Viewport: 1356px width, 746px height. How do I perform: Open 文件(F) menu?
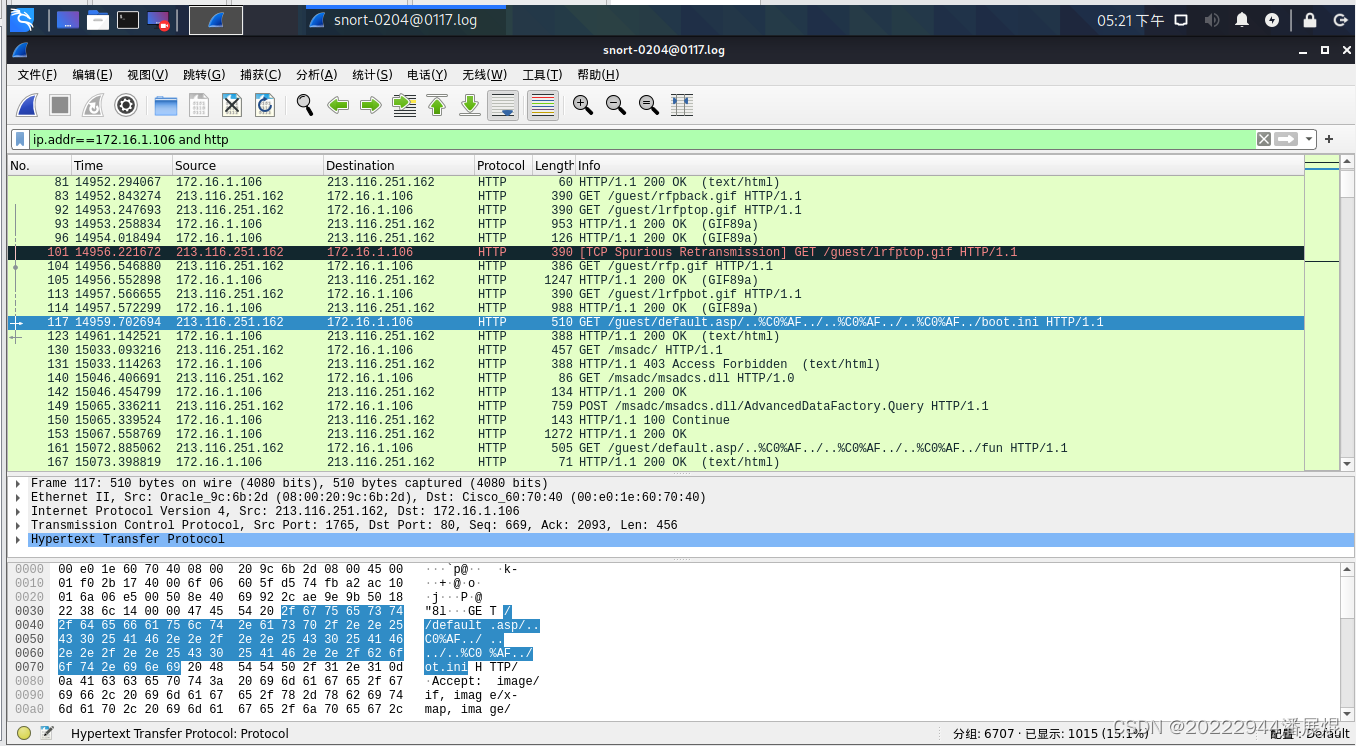[37, 75]
